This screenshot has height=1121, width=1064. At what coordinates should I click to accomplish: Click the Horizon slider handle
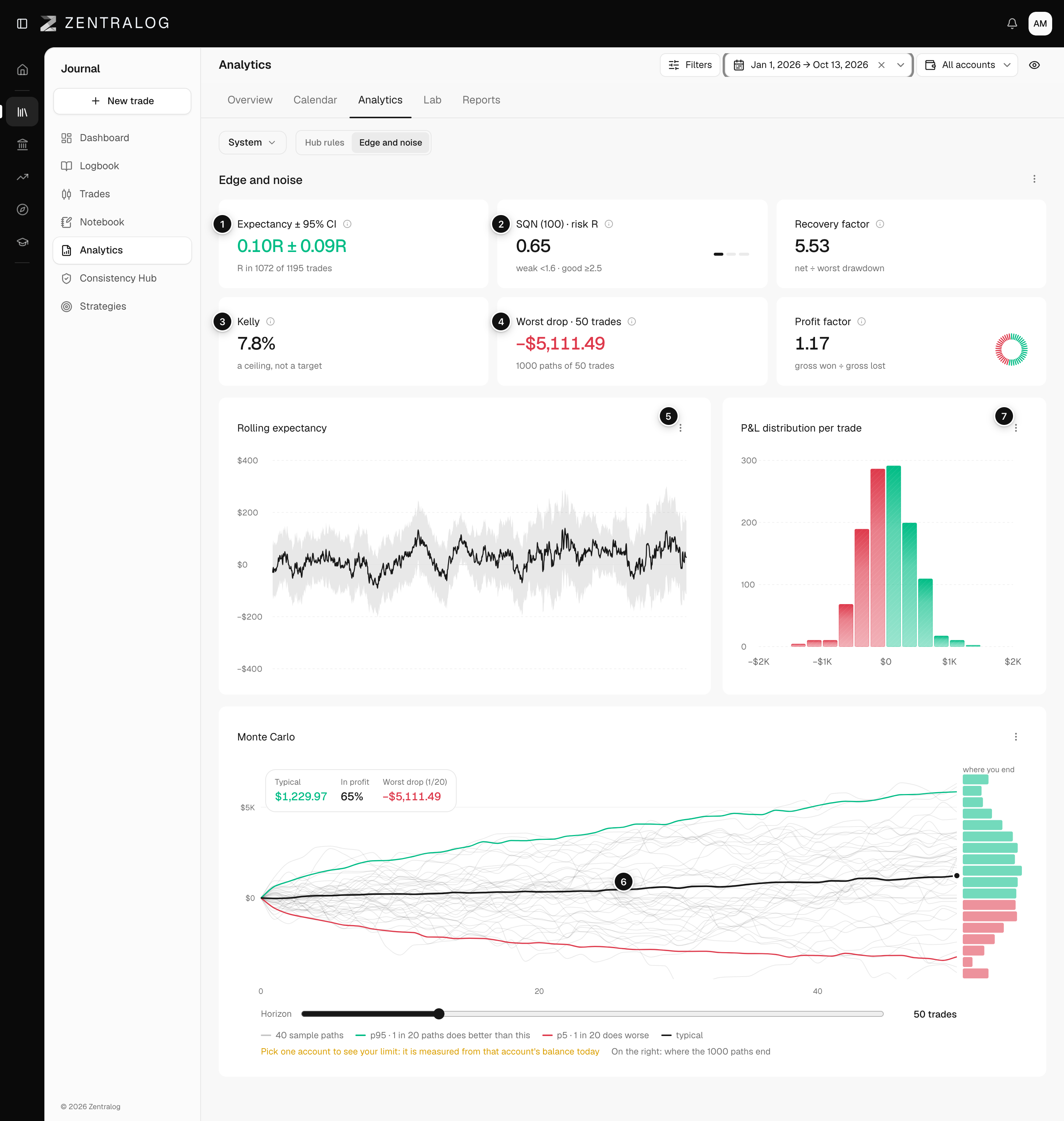(439, 1014)
